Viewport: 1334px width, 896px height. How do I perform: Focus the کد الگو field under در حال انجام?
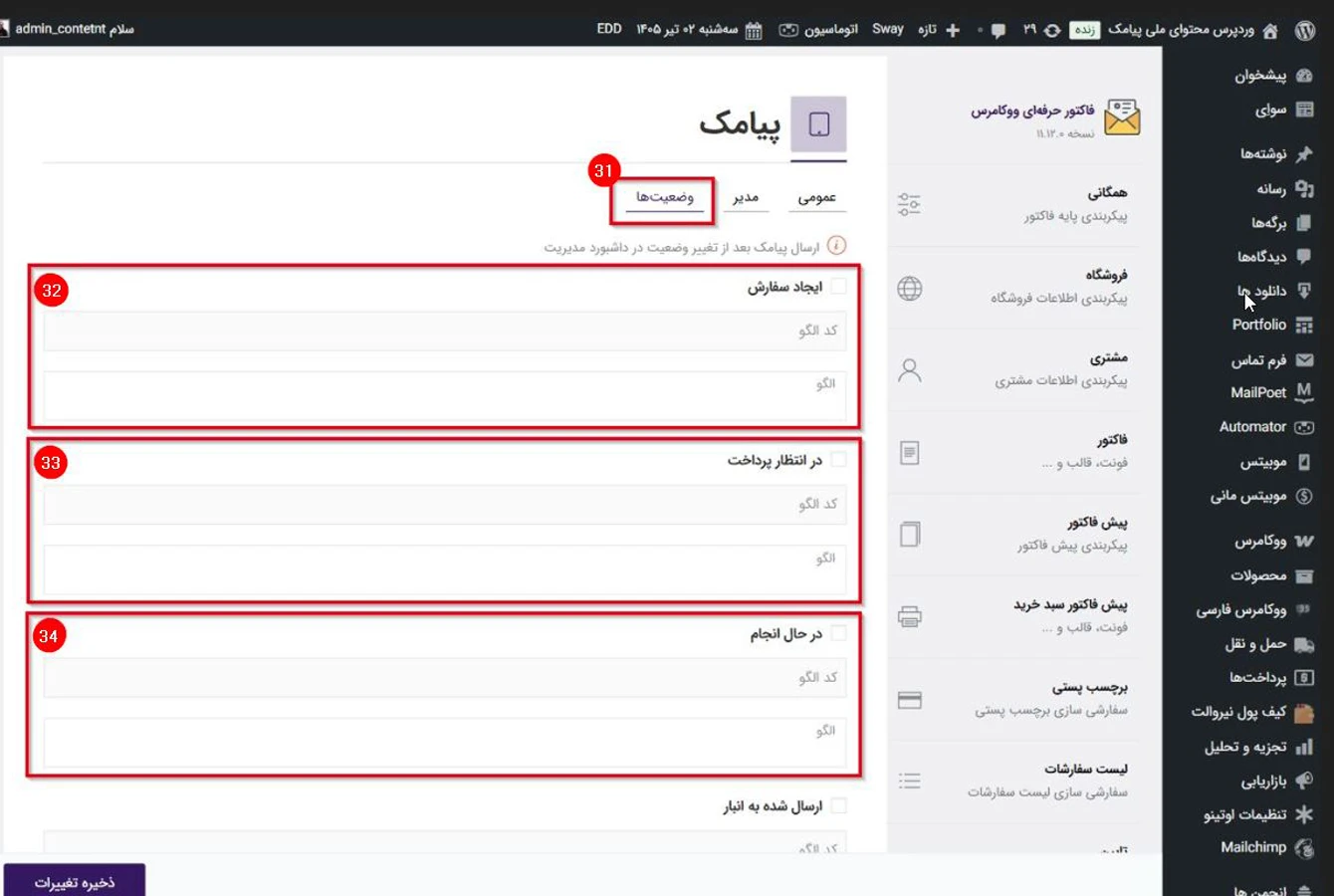click(444, 677)
